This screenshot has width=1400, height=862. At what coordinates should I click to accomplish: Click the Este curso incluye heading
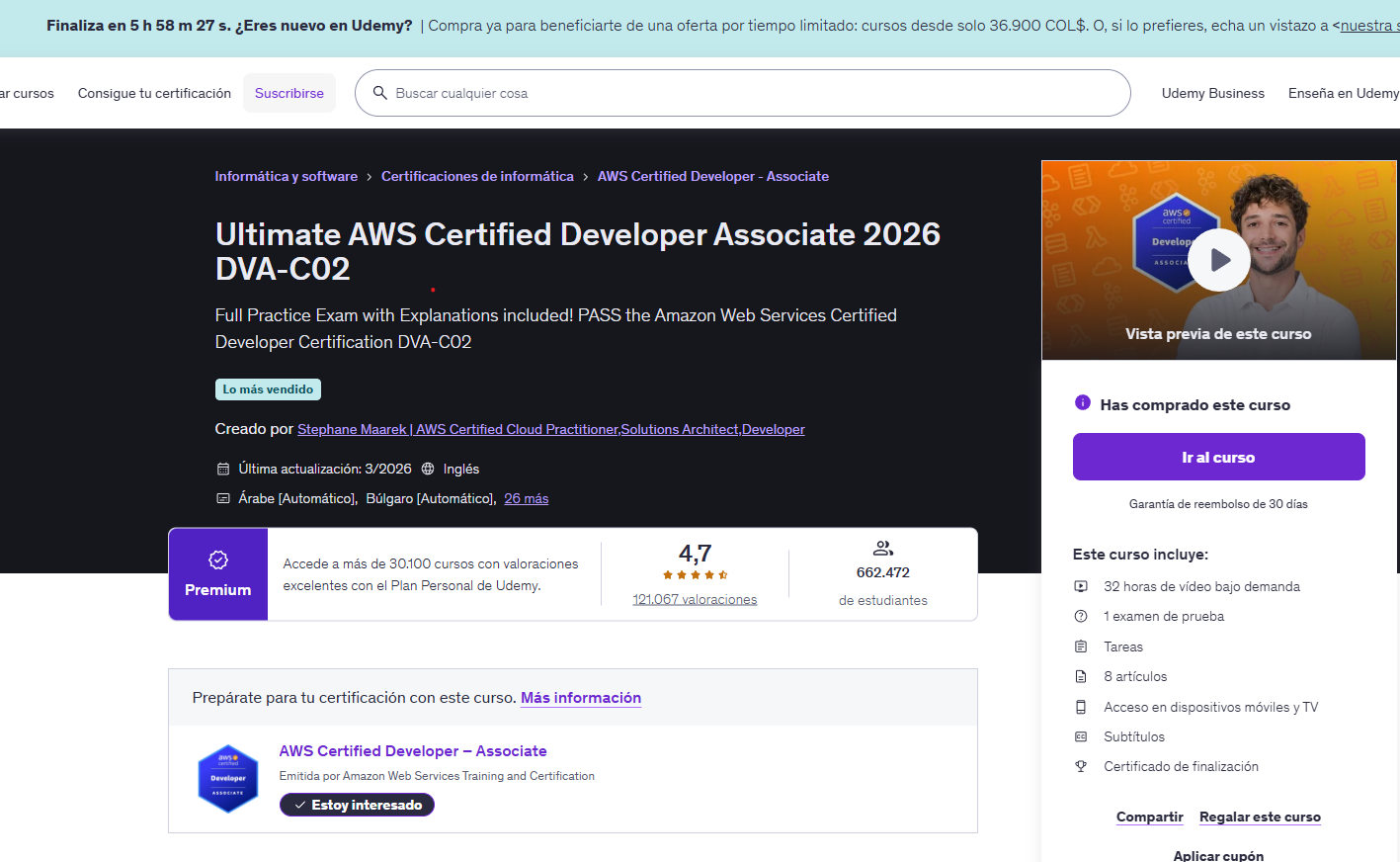coord(1140,555)
